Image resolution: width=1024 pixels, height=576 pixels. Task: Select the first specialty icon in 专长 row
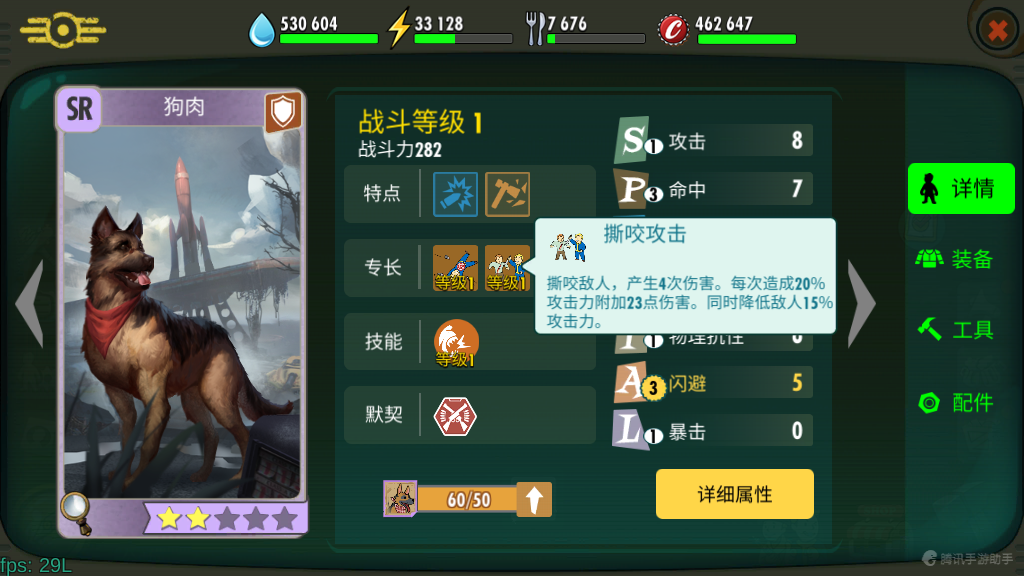click(x=455, y=268)
